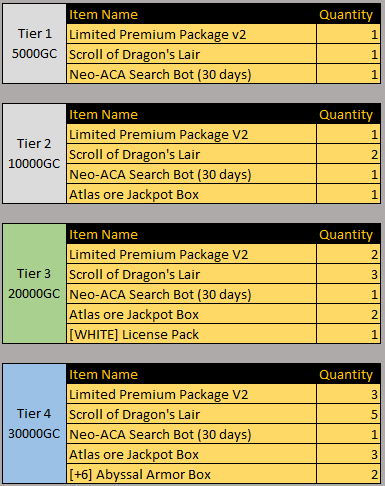Select the Tier 1 5000GC cell
This screenshot has width=385, height=486.
tap(34, 44)
